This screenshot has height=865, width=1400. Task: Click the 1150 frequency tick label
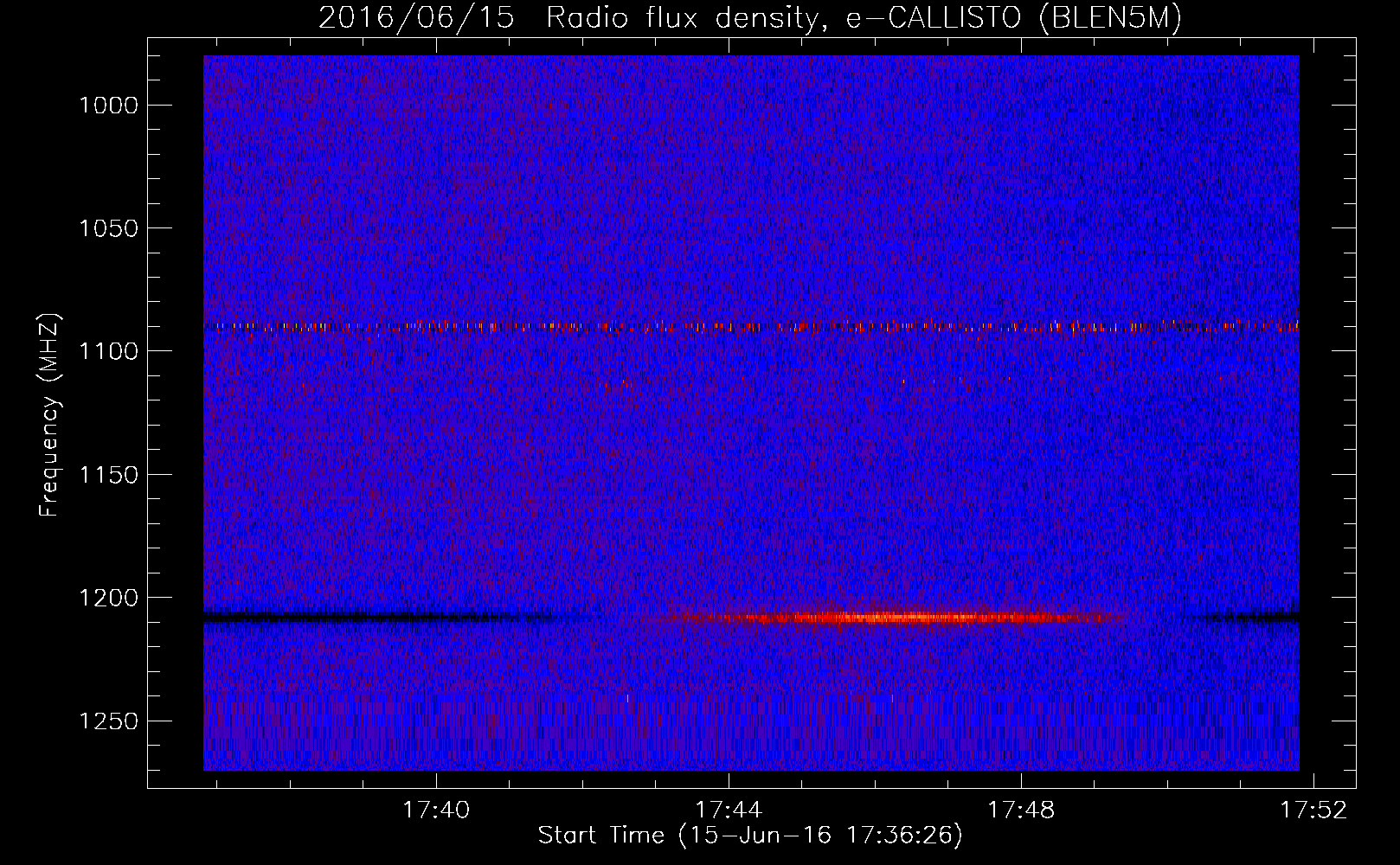tap(108, 475)
